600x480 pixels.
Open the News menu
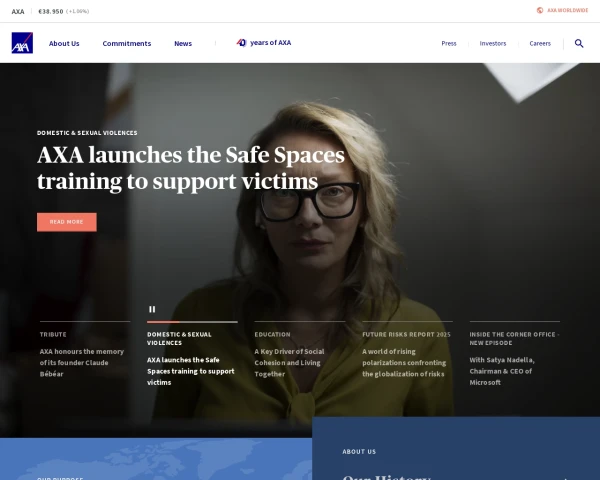point(183,43)
